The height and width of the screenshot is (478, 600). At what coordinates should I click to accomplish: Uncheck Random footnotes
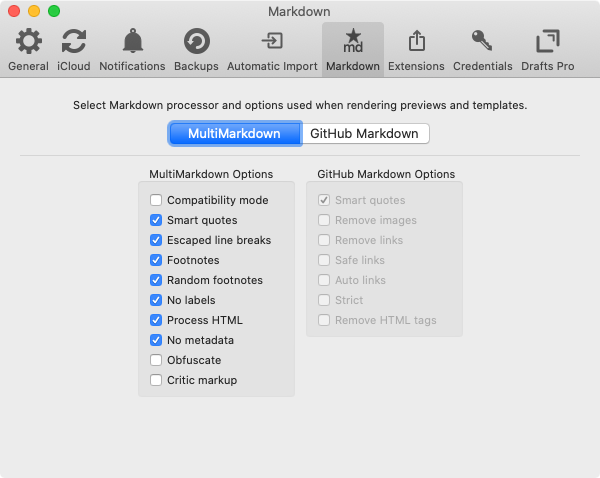click(156, 280)
